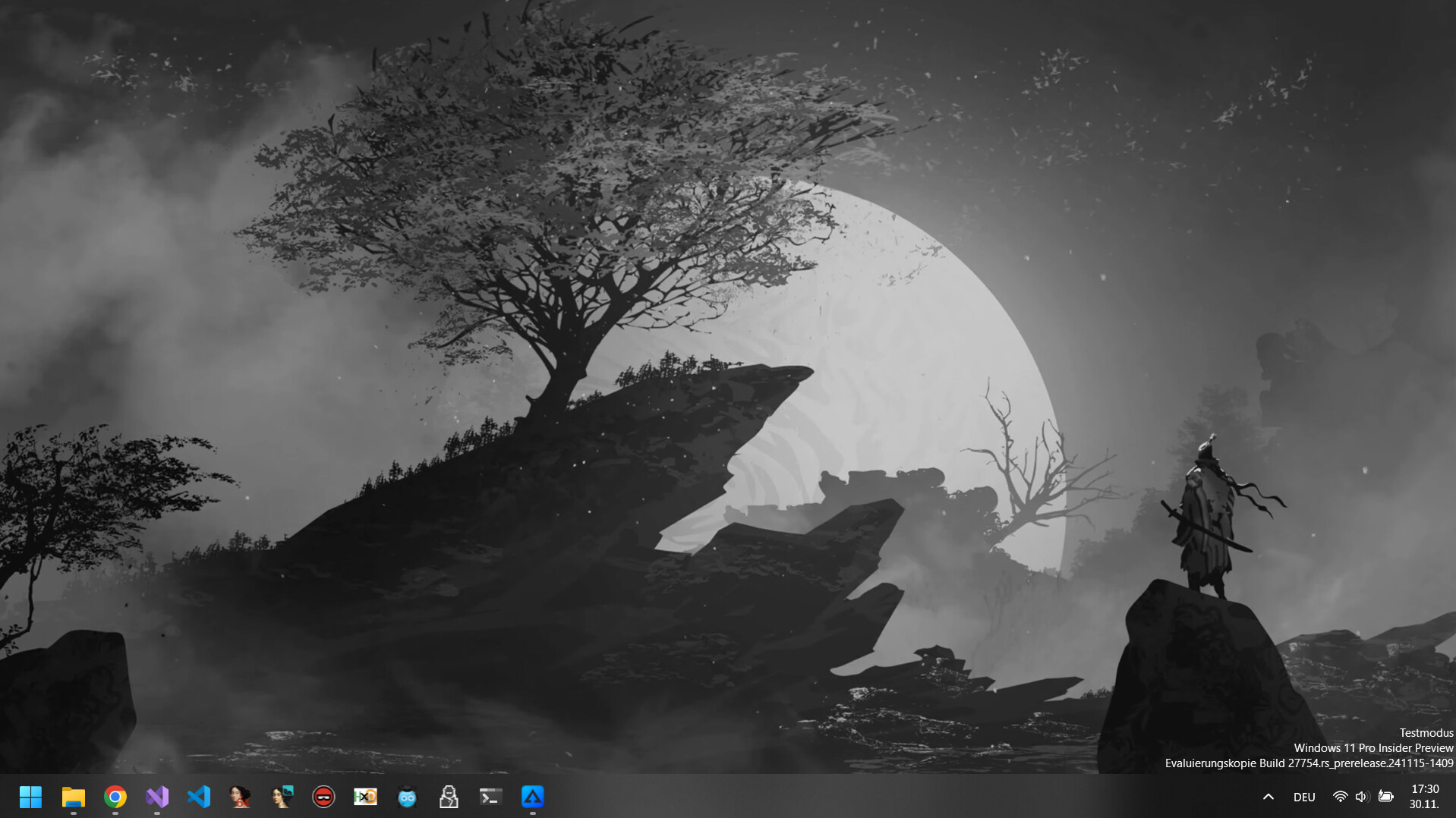Open the portrait icon labeled 64
This screenshot has height=818, width=1456.
pos(240,797)
